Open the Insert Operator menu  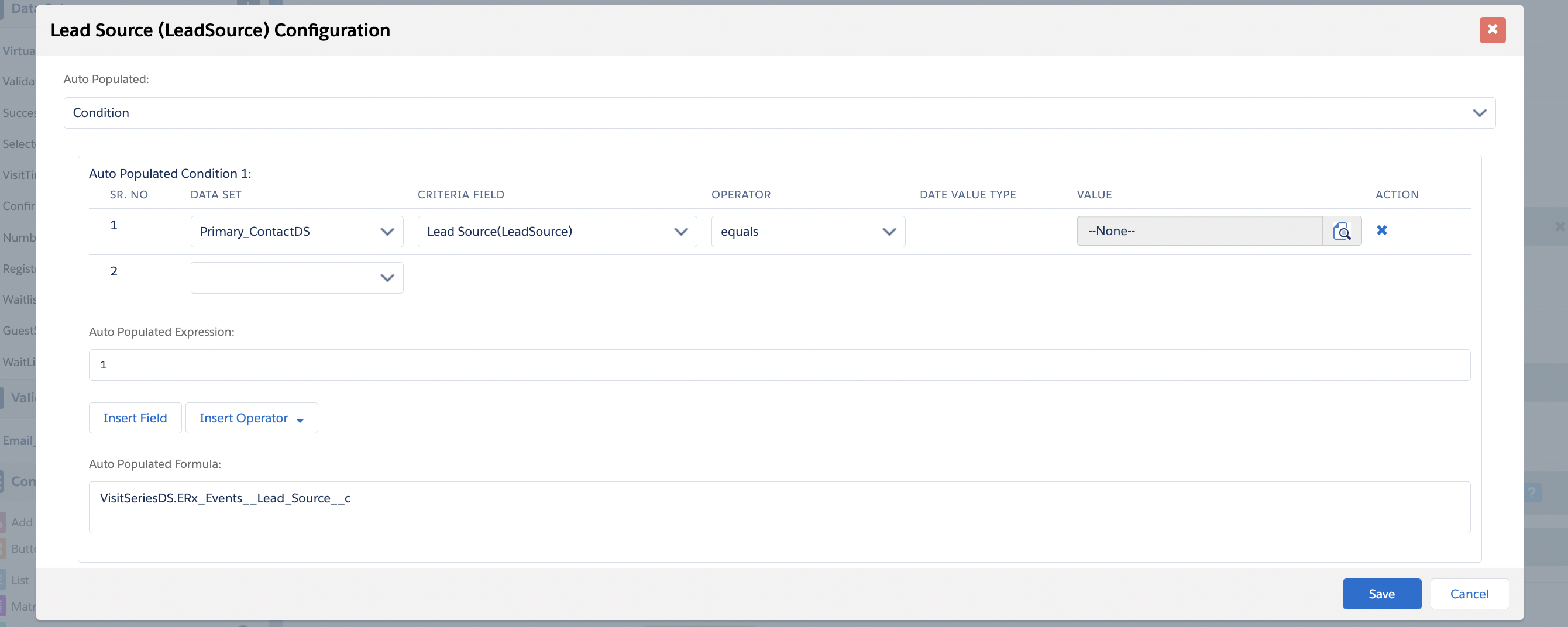click(252, 418)
